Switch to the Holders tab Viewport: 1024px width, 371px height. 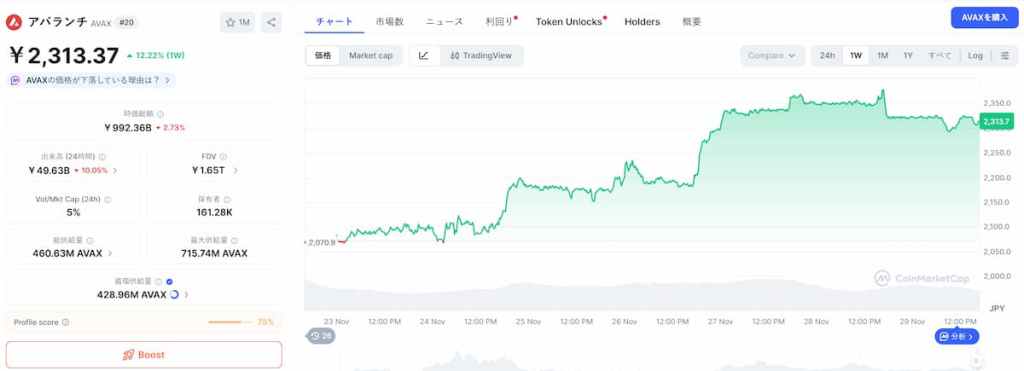tap(642, 22)
